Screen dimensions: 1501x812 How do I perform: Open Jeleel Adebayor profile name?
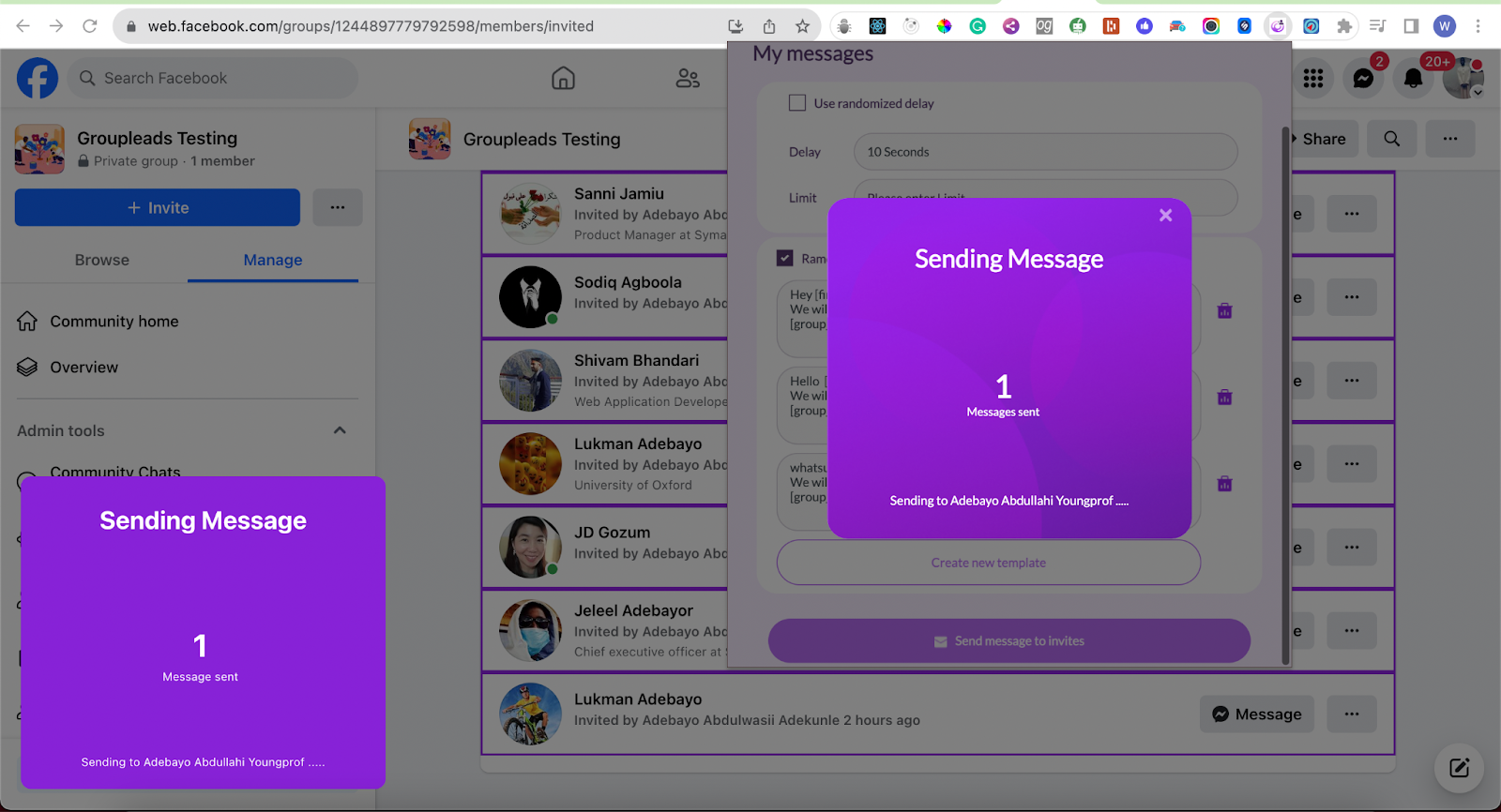click(633, 610)
